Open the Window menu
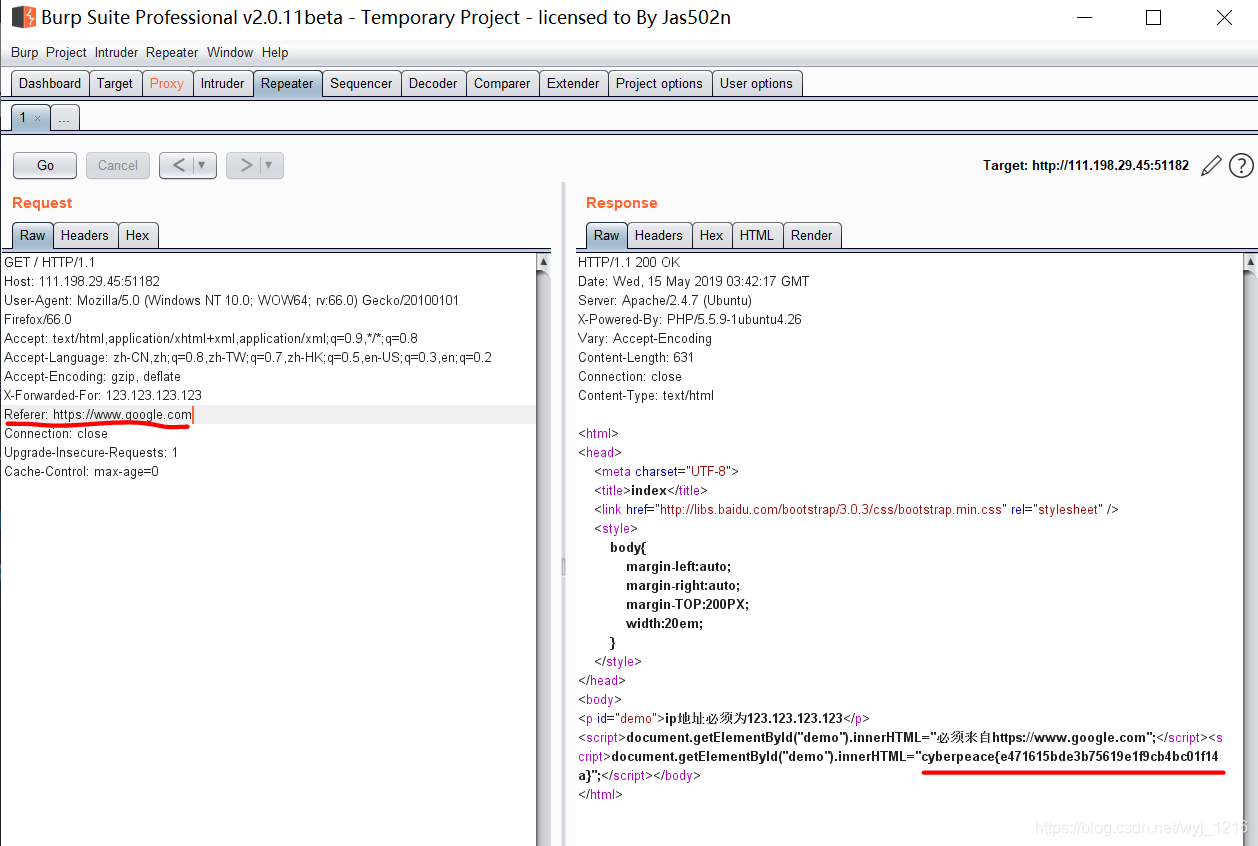The height and width of the screenshot is (846, 1258). coord(230,52)
